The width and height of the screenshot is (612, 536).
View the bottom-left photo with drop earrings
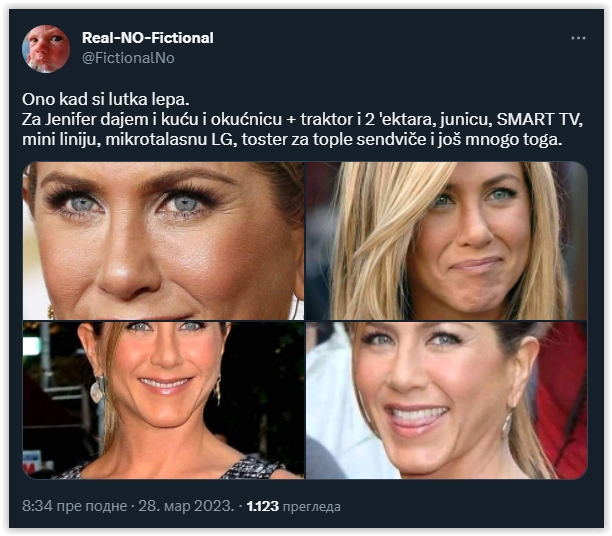[163, 400]
